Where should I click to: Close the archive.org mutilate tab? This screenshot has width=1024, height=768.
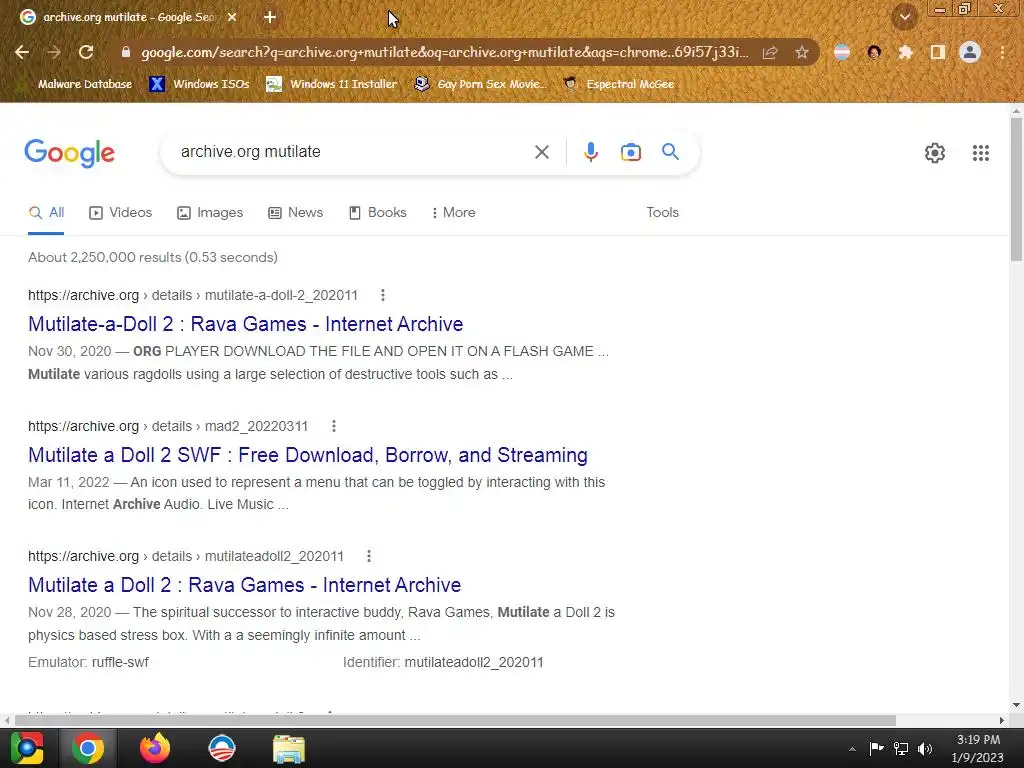click(232, 18)
